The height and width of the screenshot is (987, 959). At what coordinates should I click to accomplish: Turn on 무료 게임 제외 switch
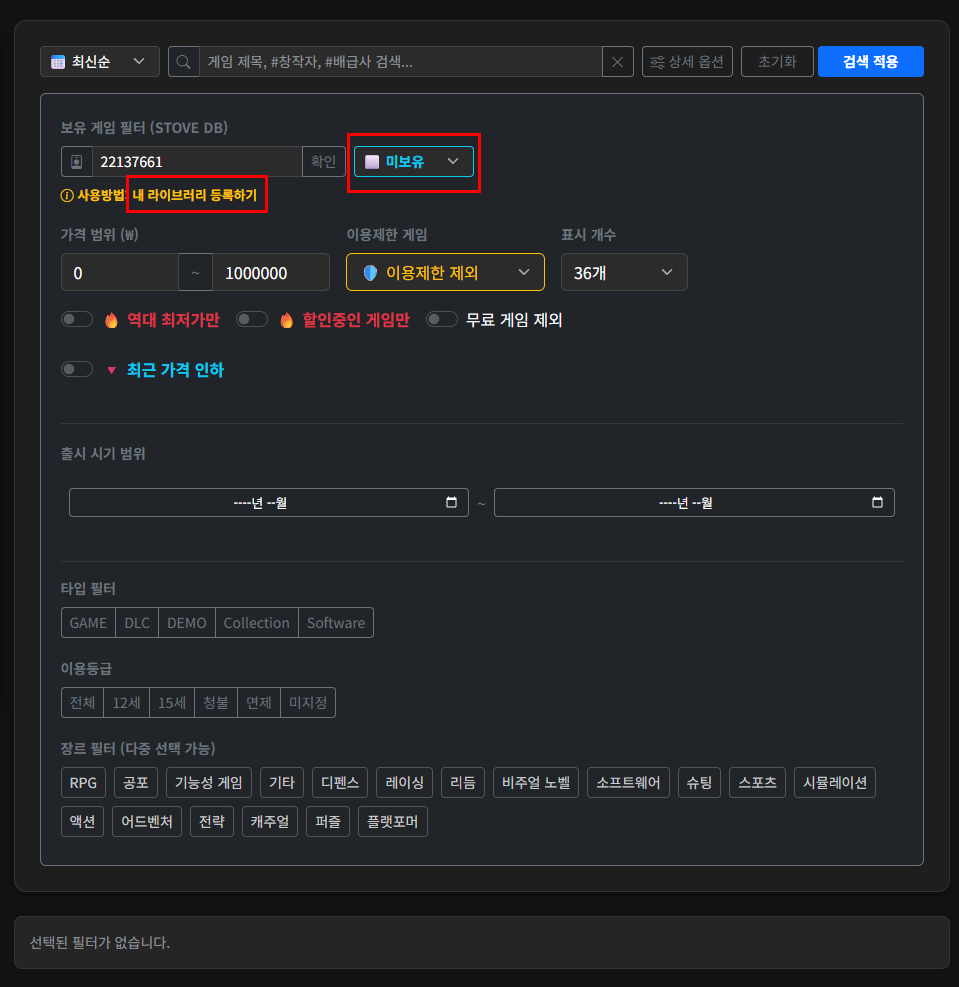(442, 320)
